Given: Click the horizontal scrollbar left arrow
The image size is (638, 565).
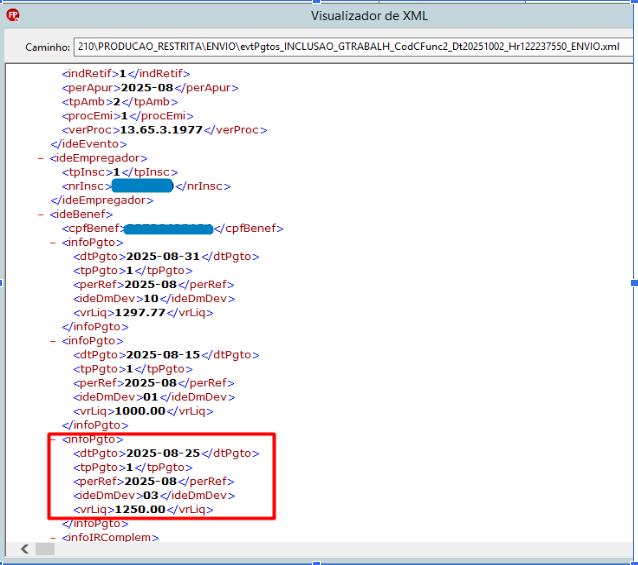Looking at the screenshot, I should click(25, 549).
